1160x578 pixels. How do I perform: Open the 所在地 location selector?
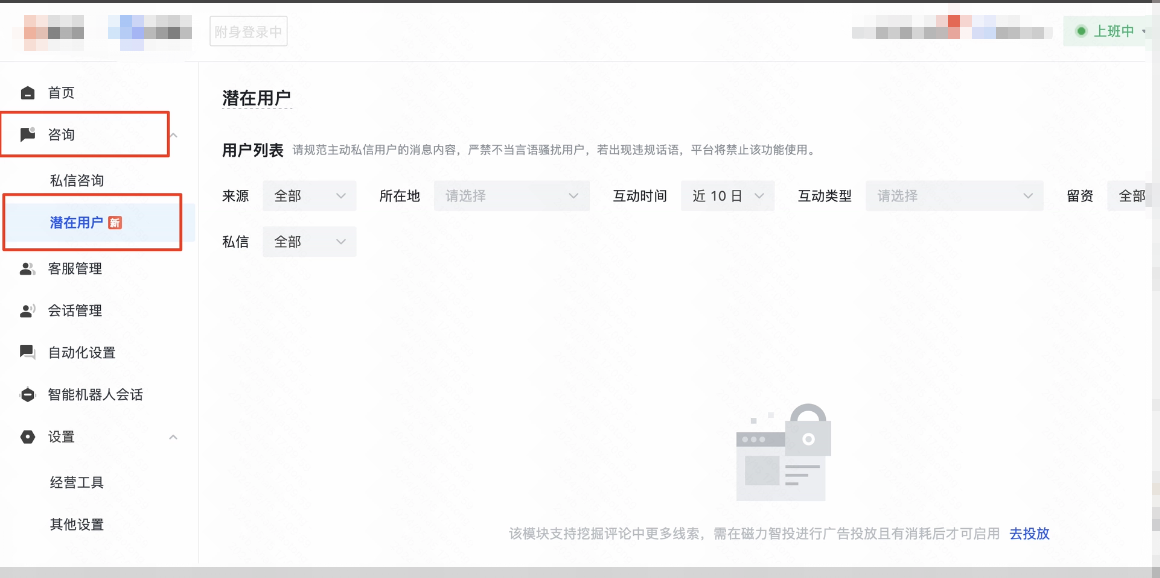click(x=511, y=196)
